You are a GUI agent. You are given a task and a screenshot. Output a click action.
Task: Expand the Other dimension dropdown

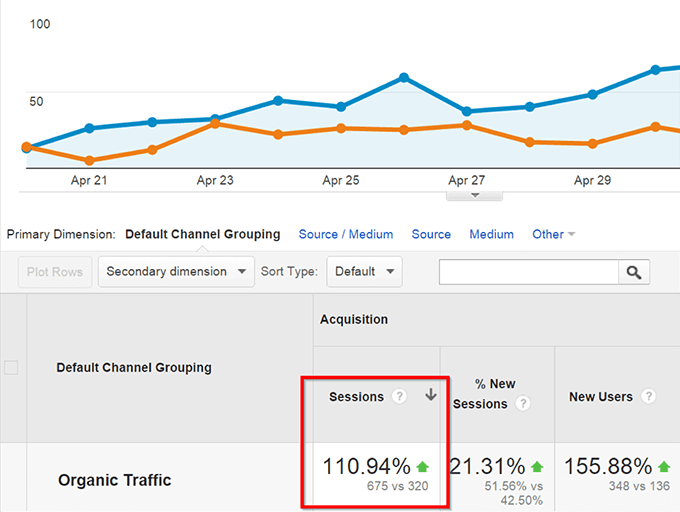(553, 234)
